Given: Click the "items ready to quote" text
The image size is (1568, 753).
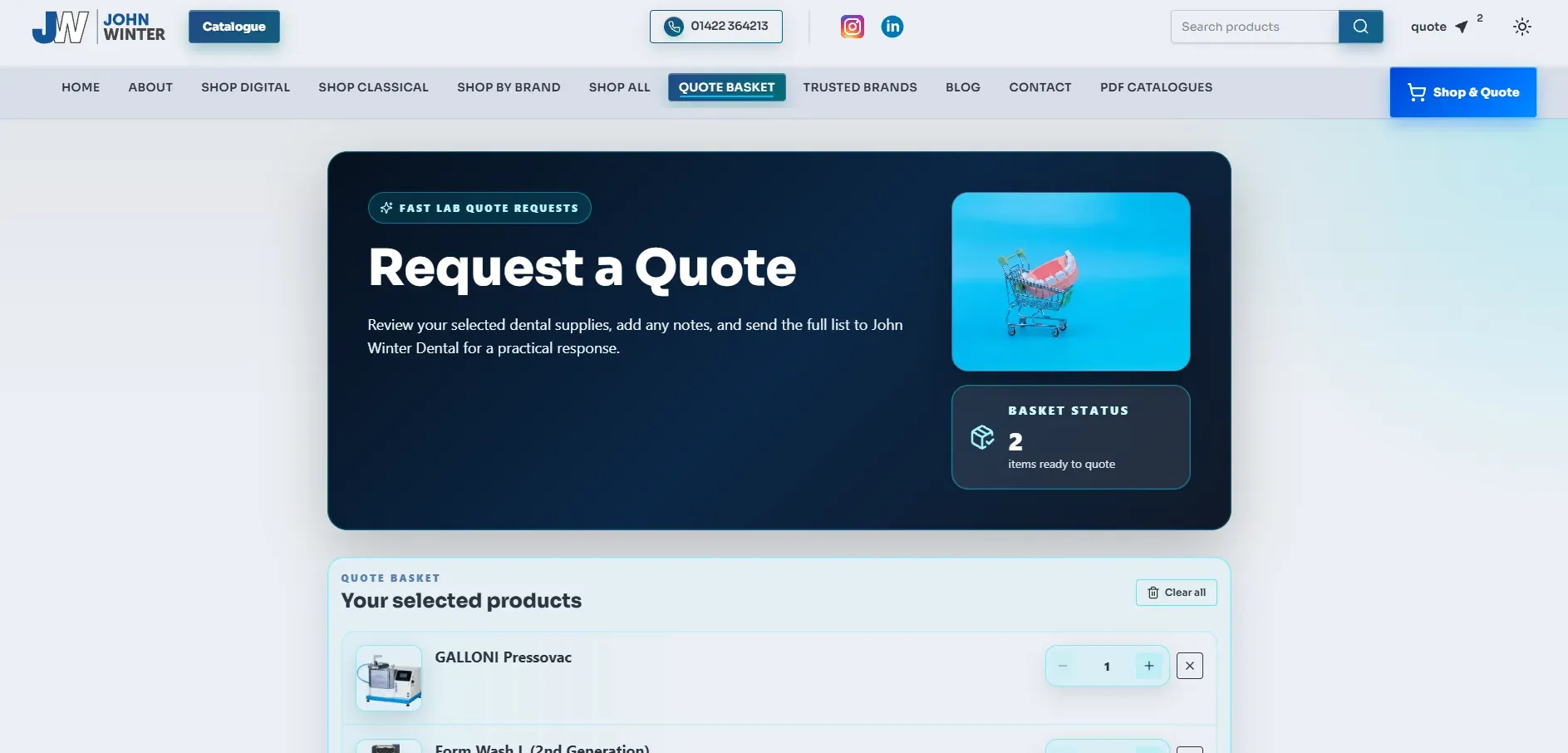Looking at the screenshot, I should 1061,464.
